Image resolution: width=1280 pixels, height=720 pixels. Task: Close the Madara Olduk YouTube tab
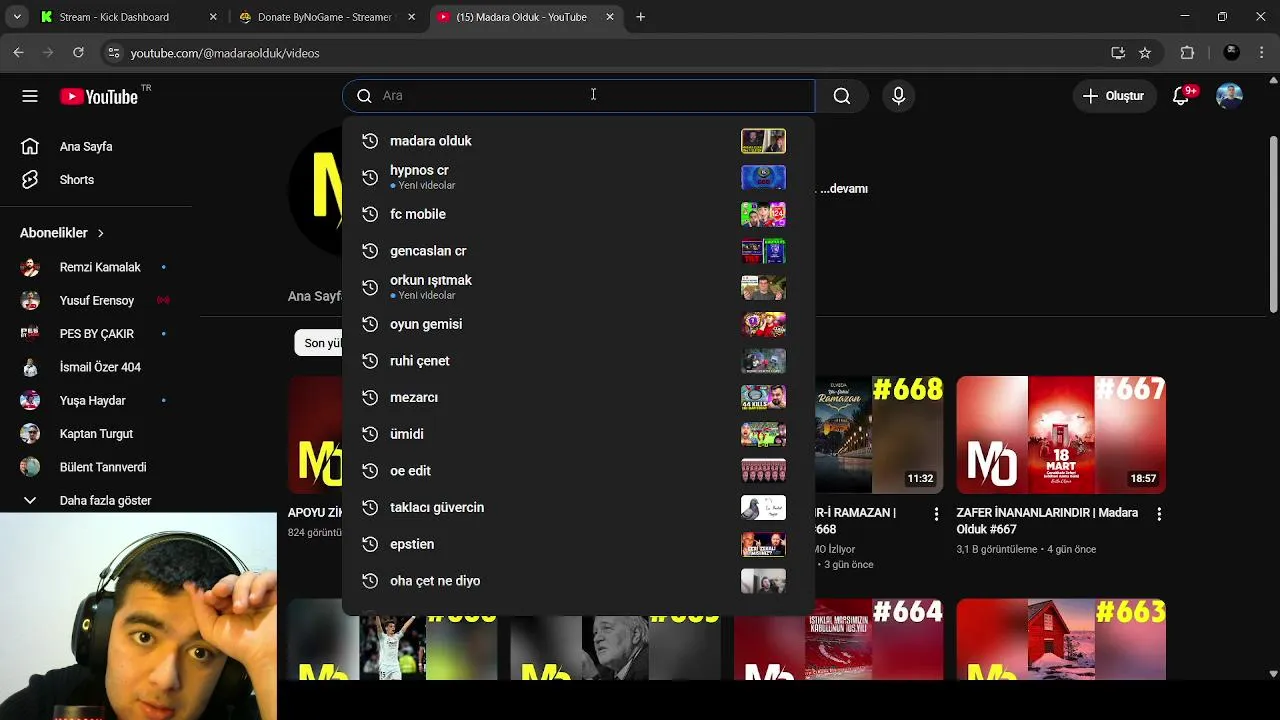click(x=610, y=17)
